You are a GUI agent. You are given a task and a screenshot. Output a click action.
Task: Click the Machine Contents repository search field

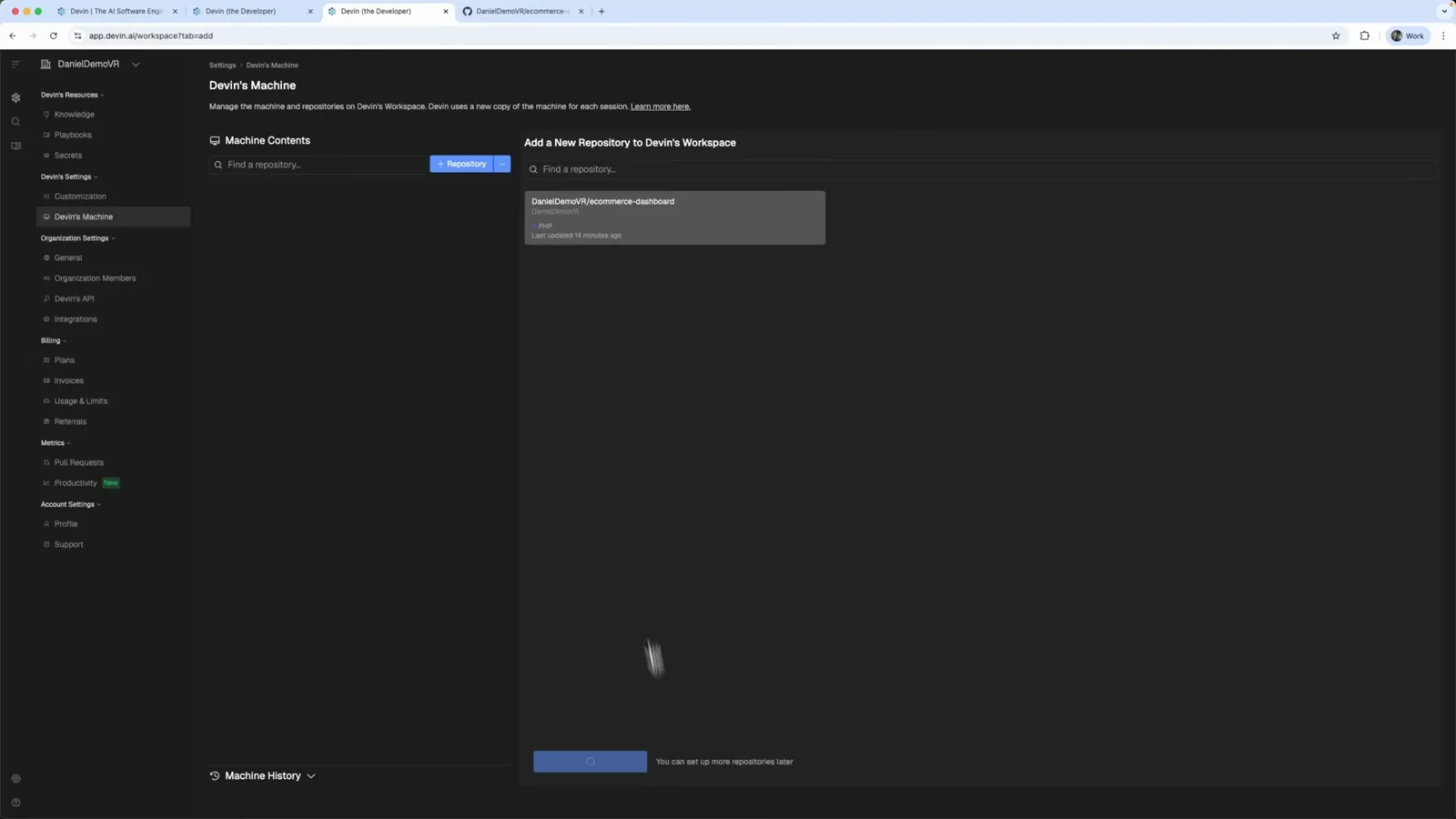[x=318, y=165]
